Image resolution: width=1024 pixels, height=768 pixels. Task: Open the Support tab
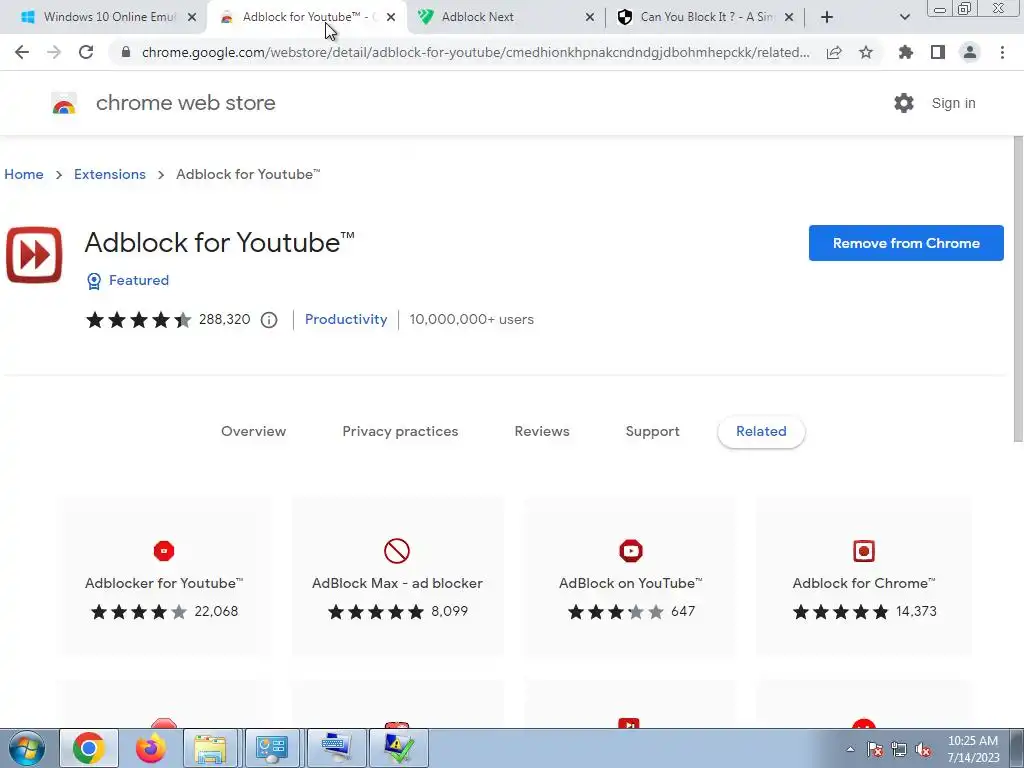tap(652, 431)
